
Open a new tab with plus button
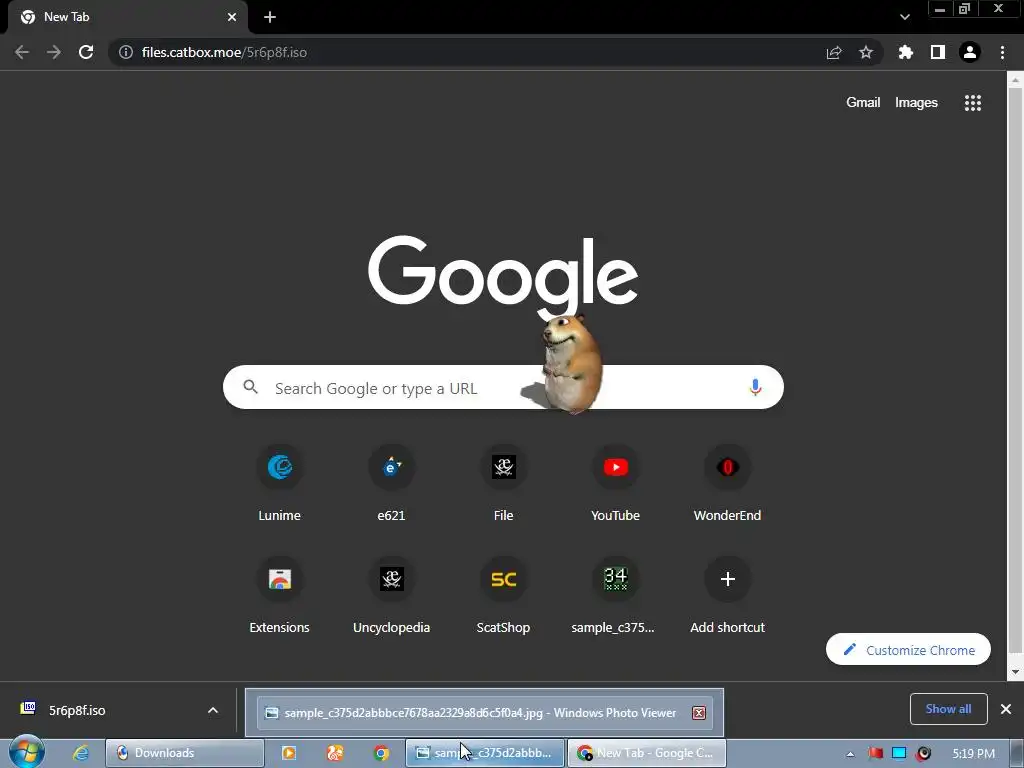click(x=270, y=17)
